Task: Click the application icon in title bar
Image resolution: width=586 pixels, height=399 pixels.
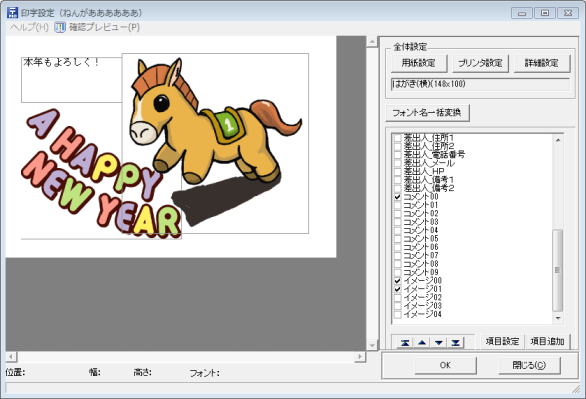Action: (12, 12)
